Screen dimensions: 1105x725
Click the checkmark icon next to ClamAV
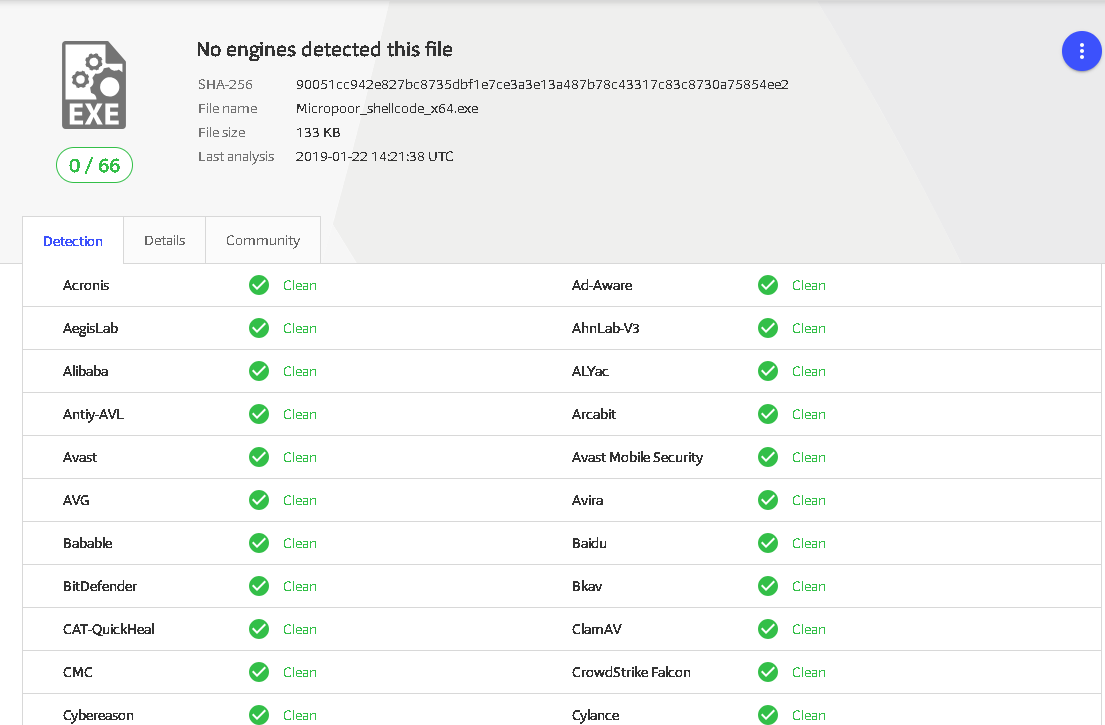click(767, 629)
